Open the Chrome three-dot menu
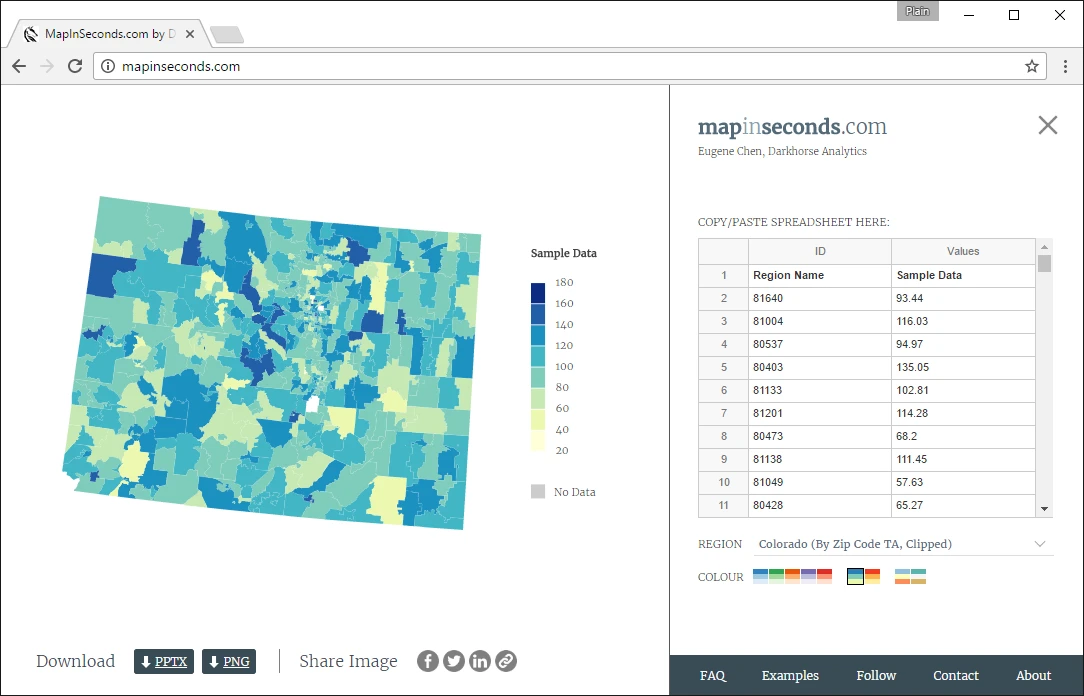The height and width of the screenshot is (696, 1084). [x=1065, y=66]
